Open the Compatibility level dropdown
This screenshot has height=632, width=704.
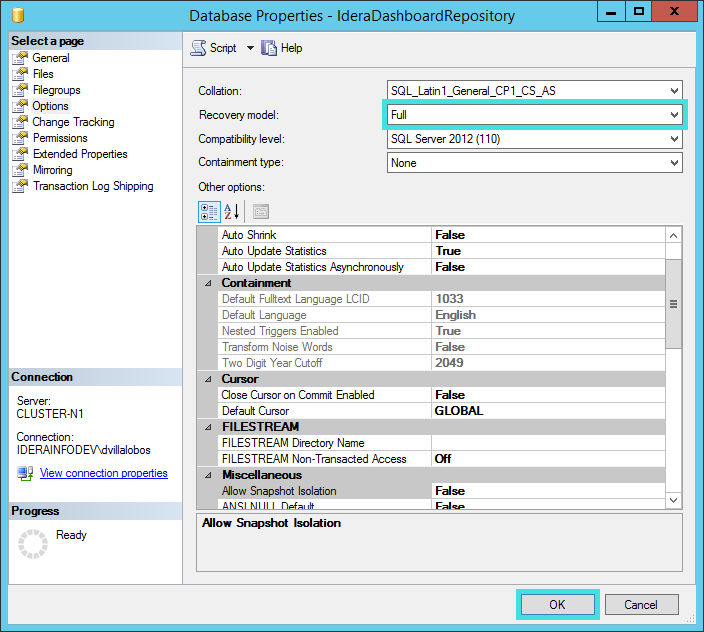[674, 139]
